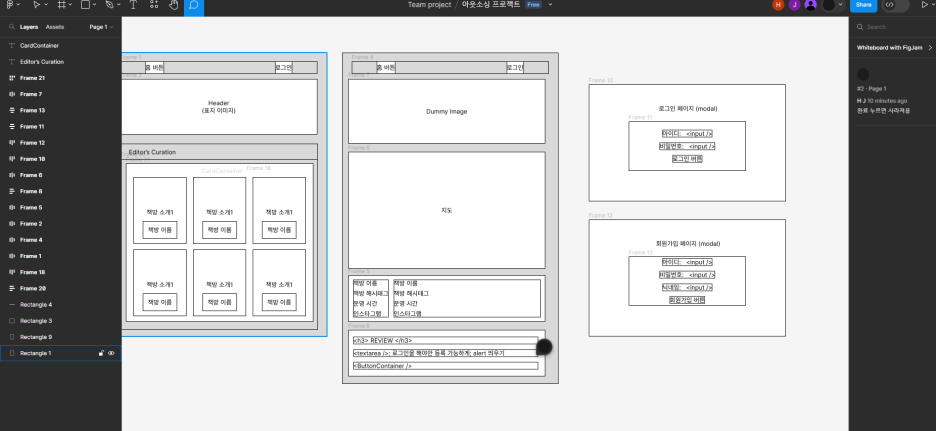Hide the Rectangle 1 layer
The image size is (936, 431).
click(111, 353)
